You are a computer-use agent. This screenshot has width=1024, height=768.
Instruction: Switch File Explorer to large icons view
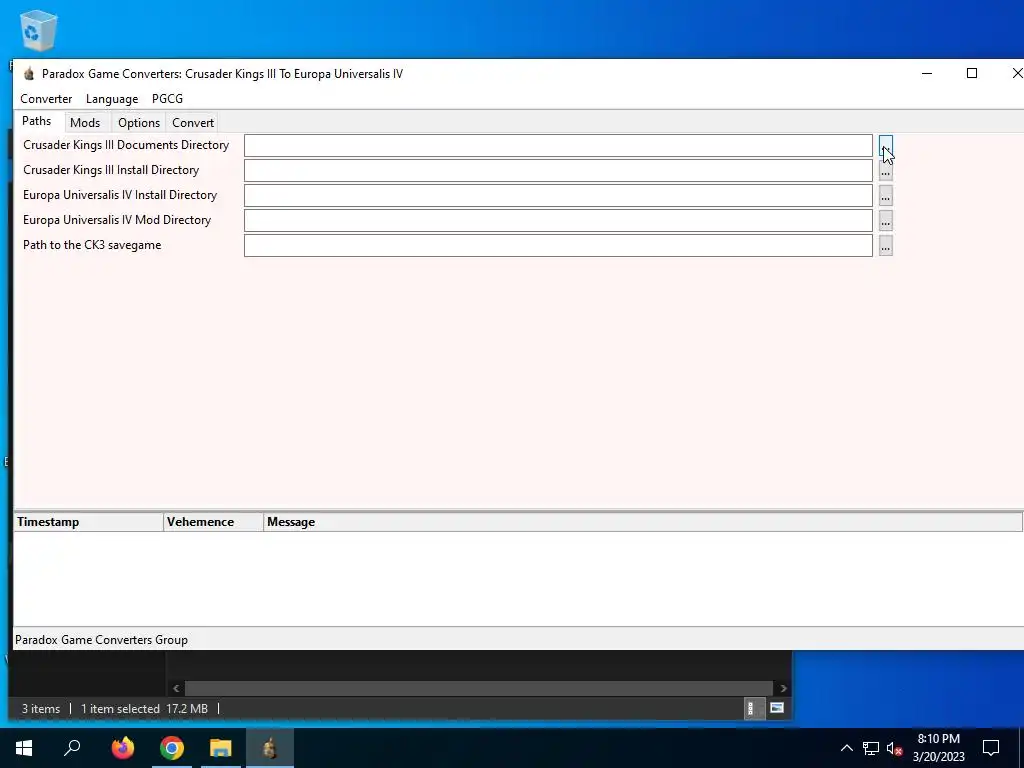tap(776, 708)
